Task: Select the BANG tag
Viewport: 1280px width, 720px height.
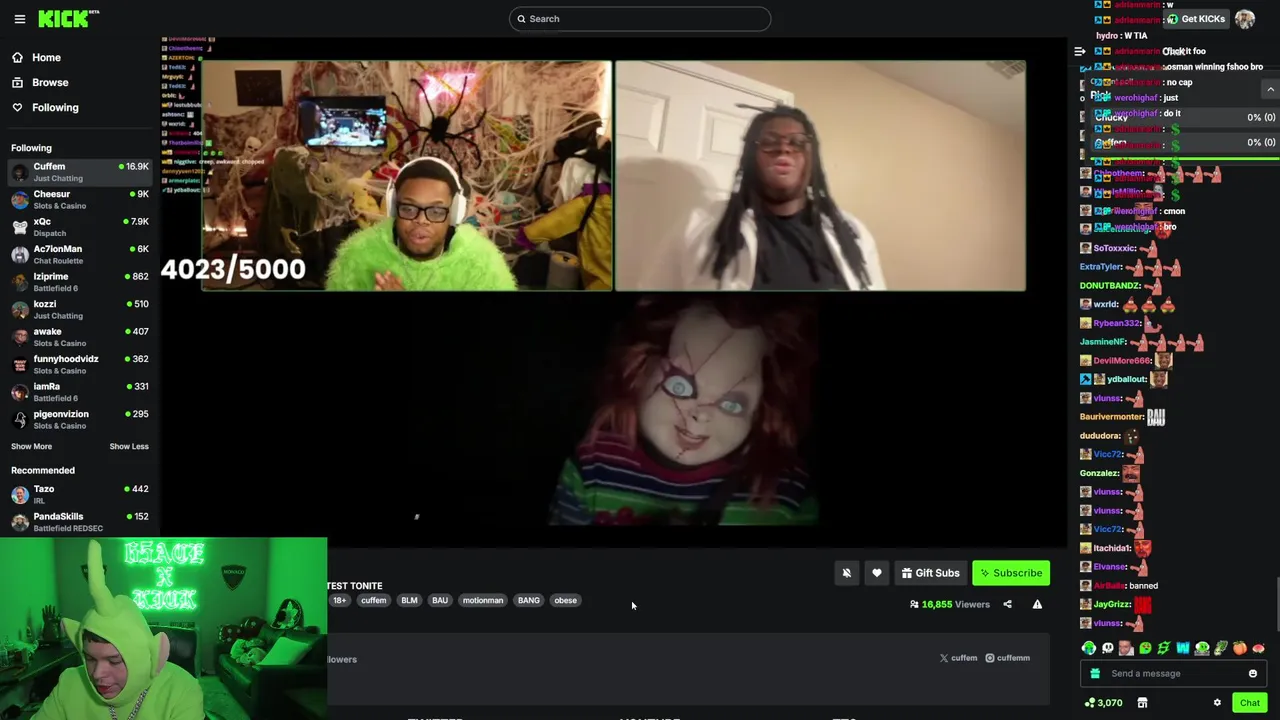Action: 529,601
